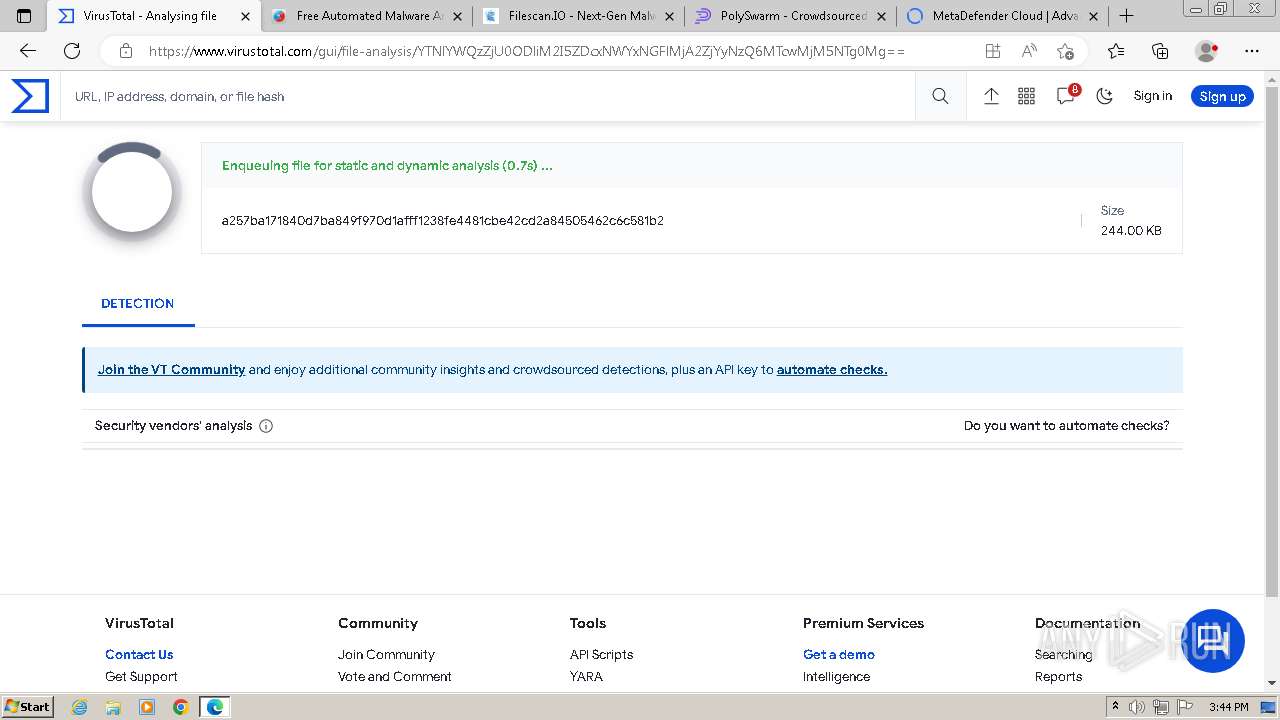The height and width of the screenshot is (720, 1280).
Task: Switch to MetaDefender Cloud tab
Action: (x=1003, y=16)
